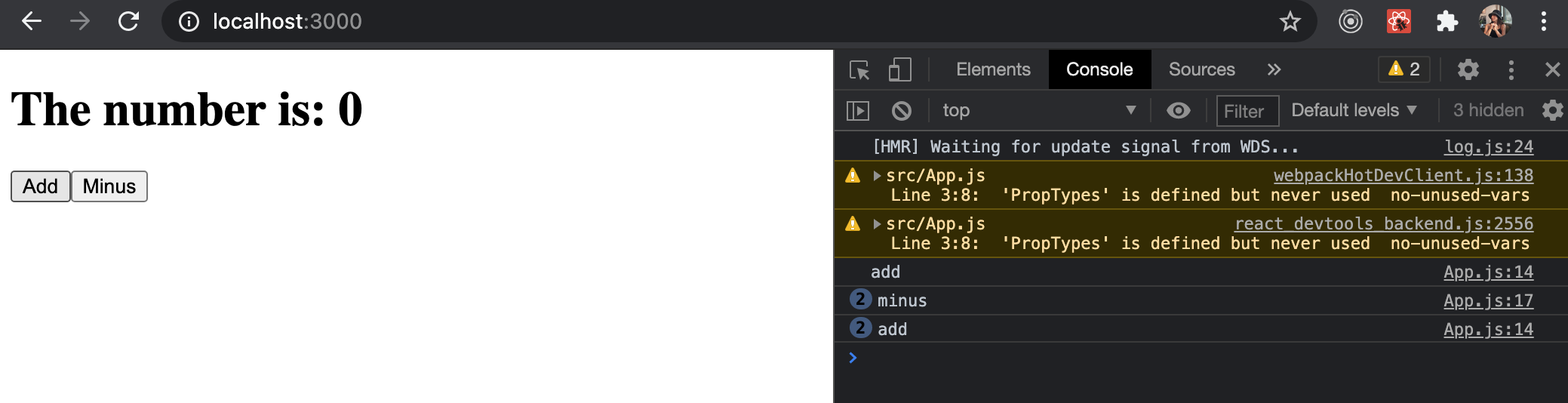Click the warnings count badge showing 2
The width and height of the screenshot is (1568, 403).
coord(1404,69)
